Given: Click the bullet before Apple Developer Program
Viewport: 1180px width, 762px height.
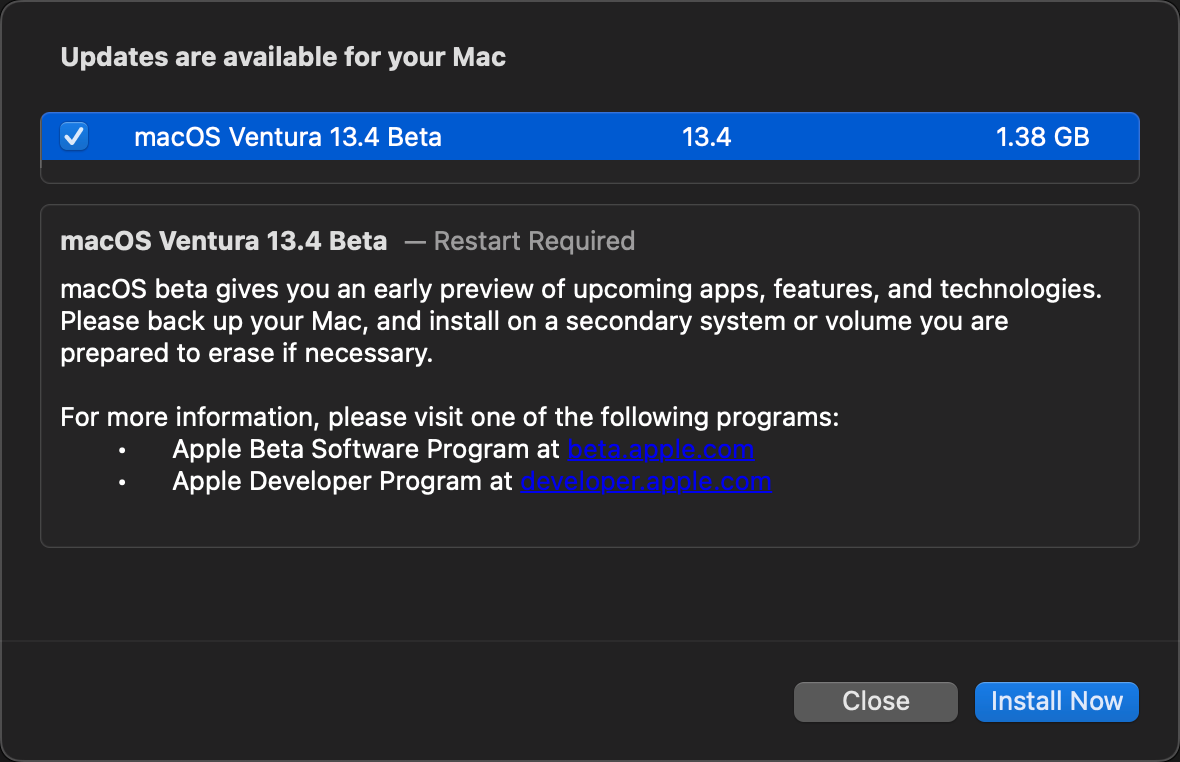Looking at the screenshot, I should click(122, 482).
